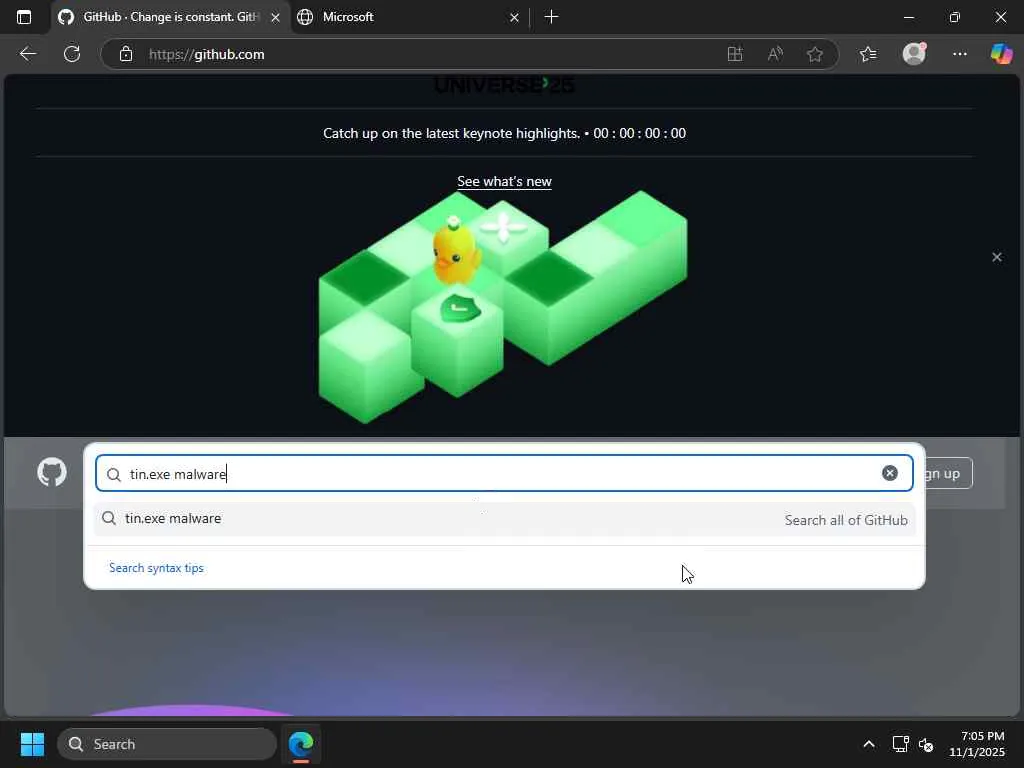Follow the See what's new link
Image resolution: width=1024 pixels, height=768 pixels.
(x=504, y=182)
